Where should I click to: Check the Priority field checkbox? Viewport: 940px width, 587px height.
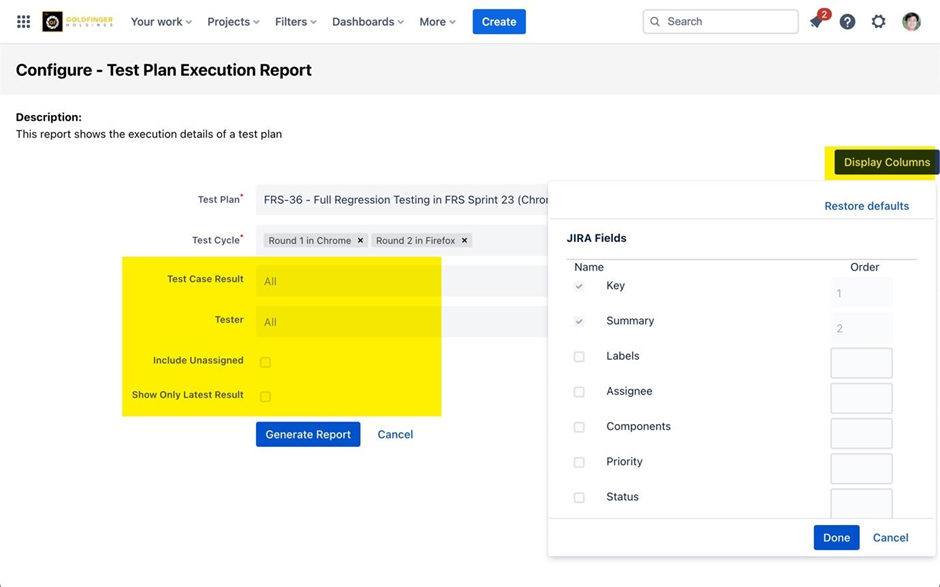(579, 462)
